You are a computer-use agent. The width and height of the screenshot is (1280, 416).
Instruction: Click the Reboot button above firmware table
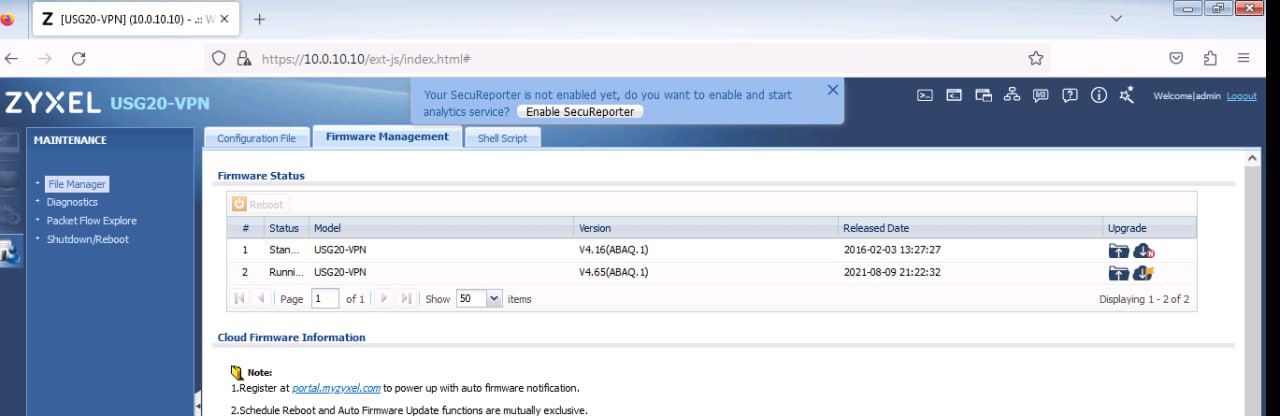tap(258, 204)
